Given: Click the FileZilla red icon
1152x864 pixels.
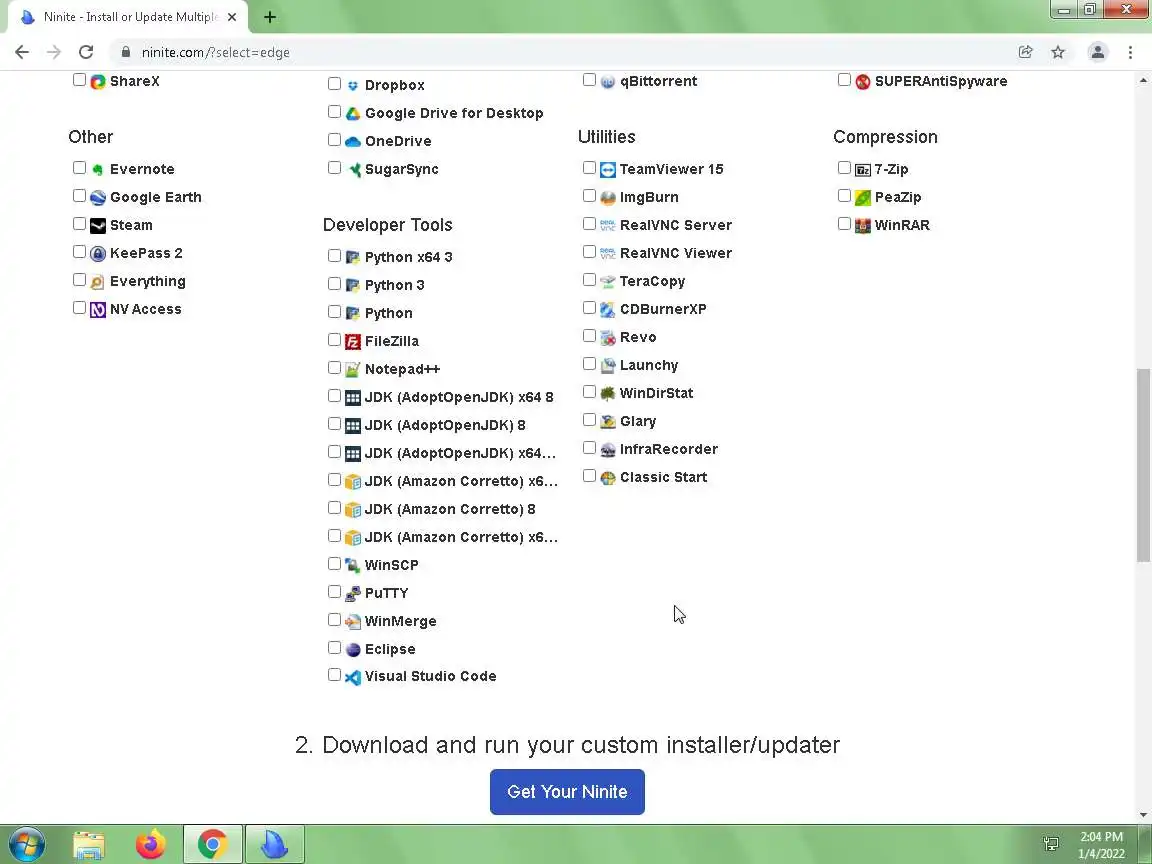Looking at the screenshot, I should [353, 342].
